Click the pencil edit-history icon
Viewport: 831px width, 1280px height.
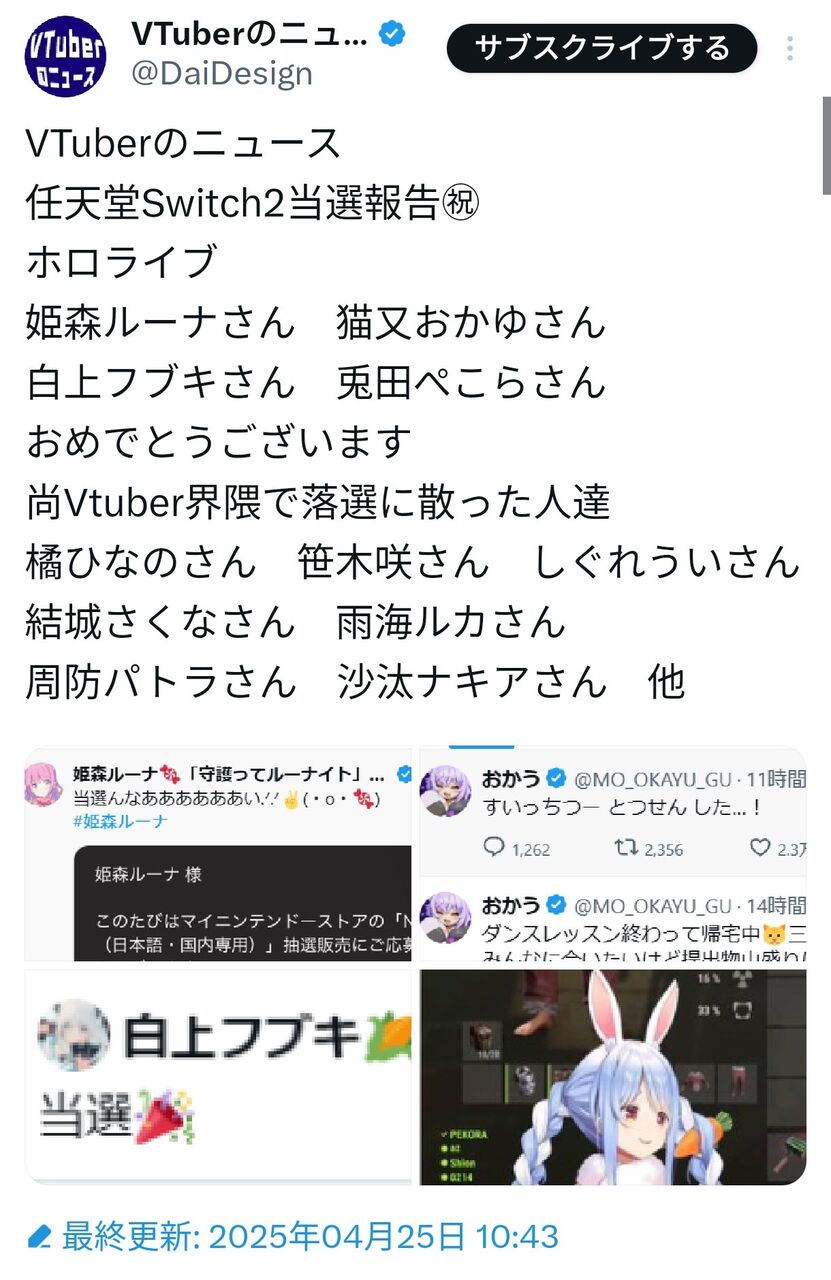pos(39,1237)
